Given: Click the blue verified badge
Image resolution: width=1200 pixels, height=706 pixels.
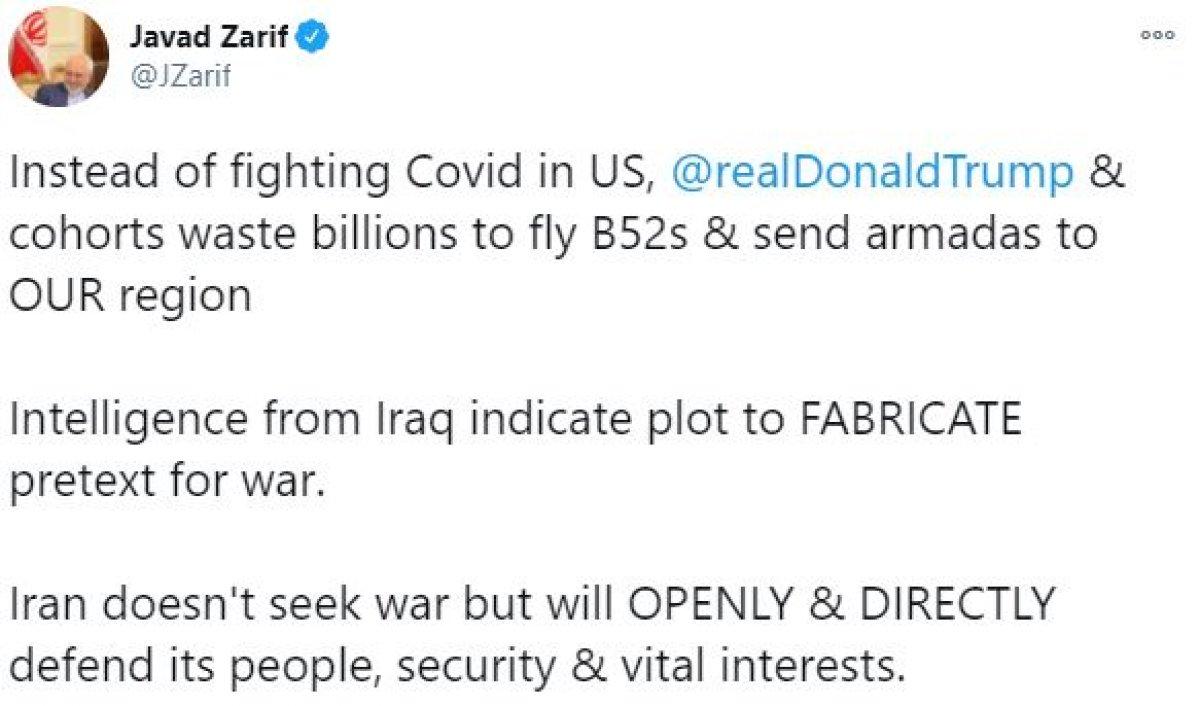Looking at the screenshot, I should coord(317,38).
